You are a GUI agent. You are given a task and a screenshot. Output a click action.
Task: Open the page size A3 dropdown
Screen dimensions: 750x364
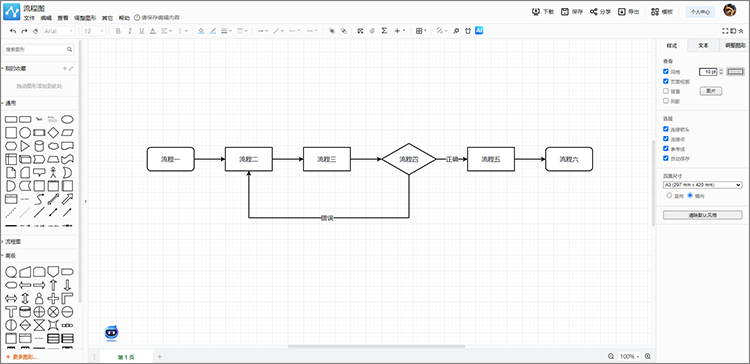pos(702,185)
